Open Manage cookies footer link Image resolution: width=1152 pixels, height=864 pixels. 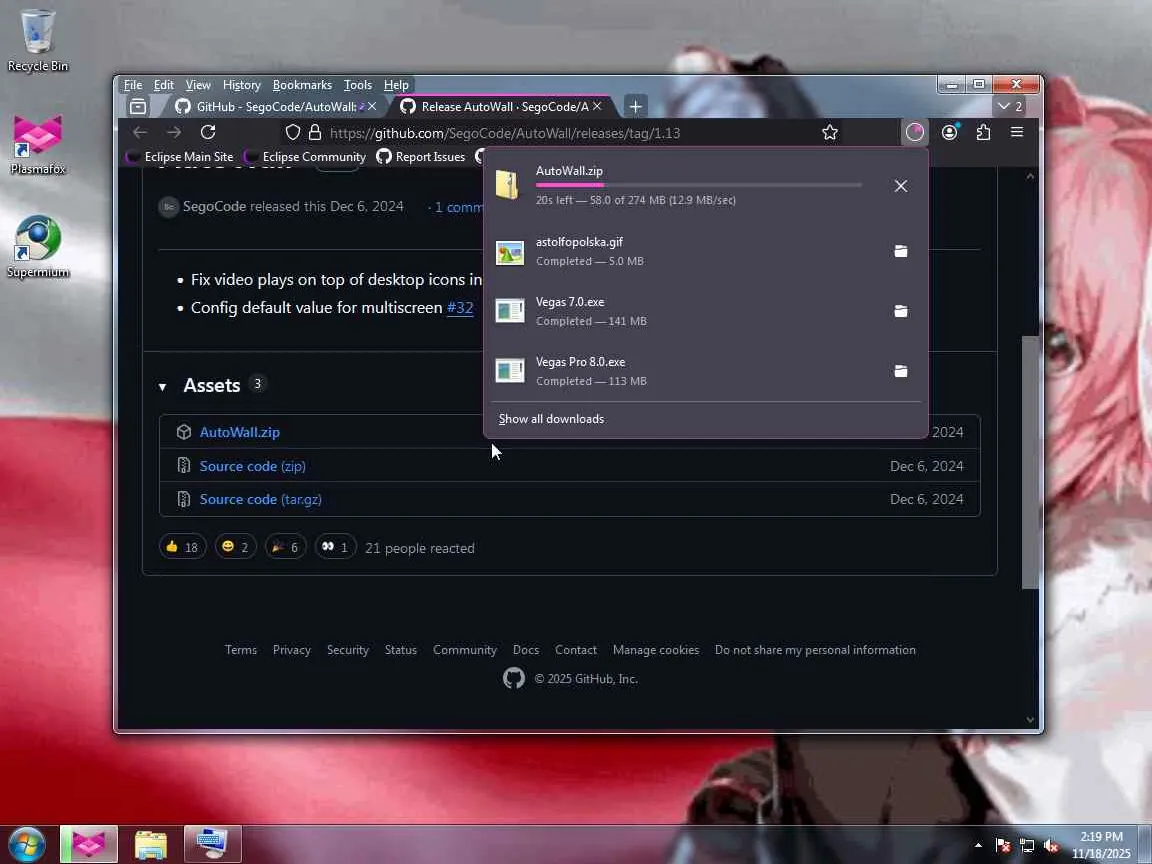[x=656, y=649]
